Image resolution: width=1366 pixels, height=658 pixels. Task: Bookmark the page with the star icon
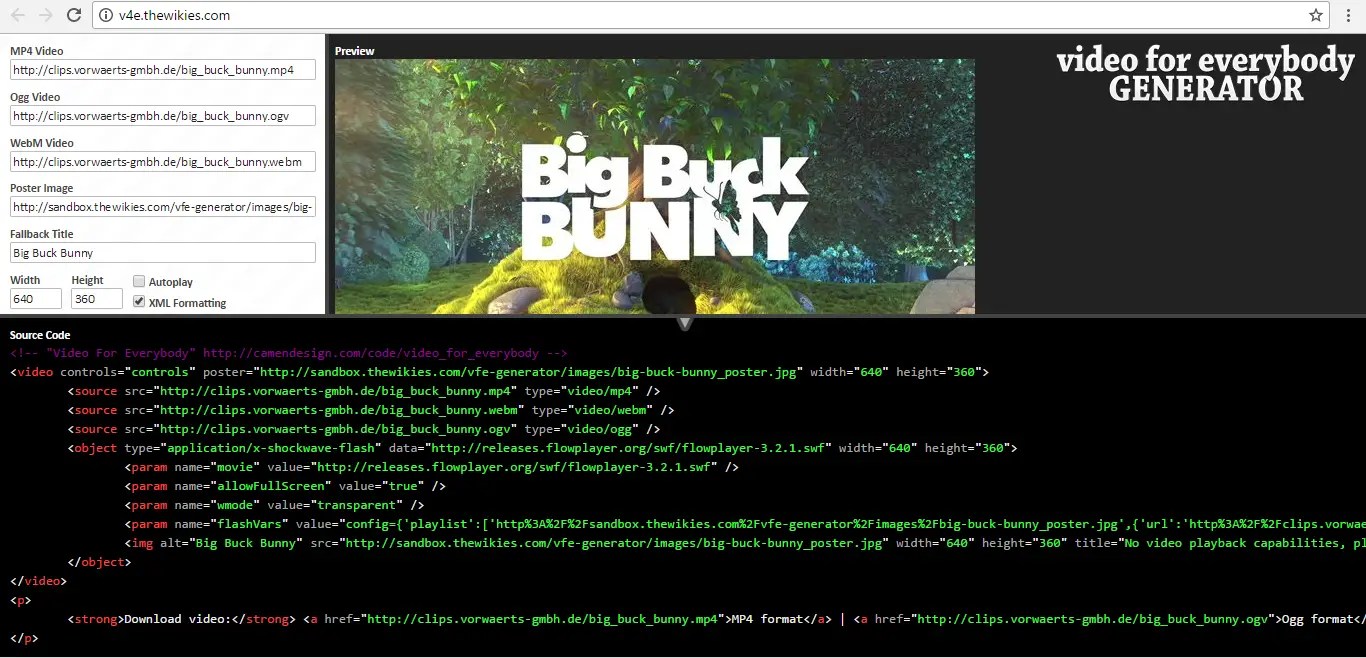tap(1318, 16)
